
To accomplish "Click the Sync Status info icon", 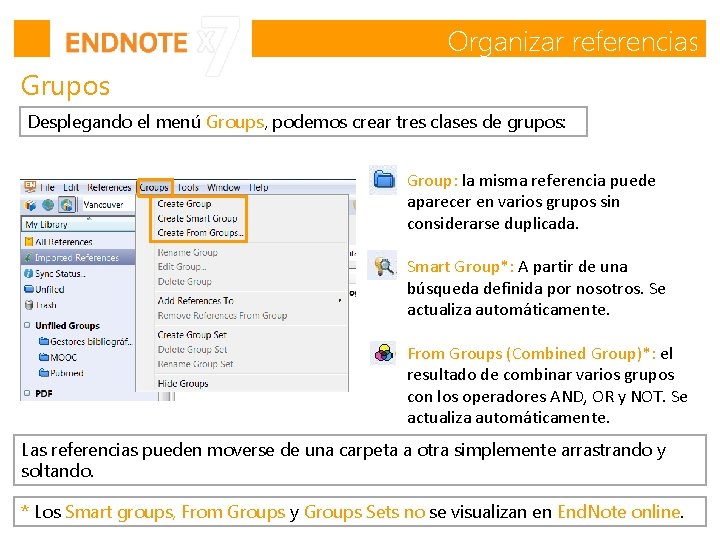I will tap(28, 274).
